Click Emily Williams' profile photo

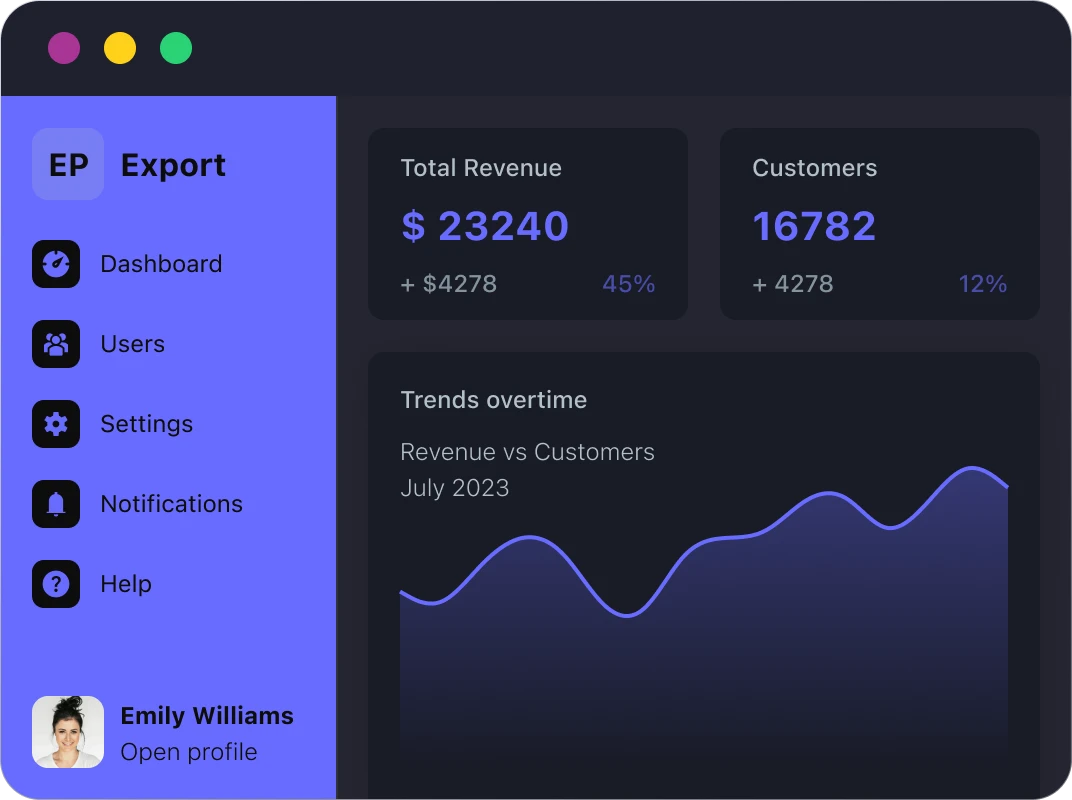pyautogui.click(x=68, y=732)
